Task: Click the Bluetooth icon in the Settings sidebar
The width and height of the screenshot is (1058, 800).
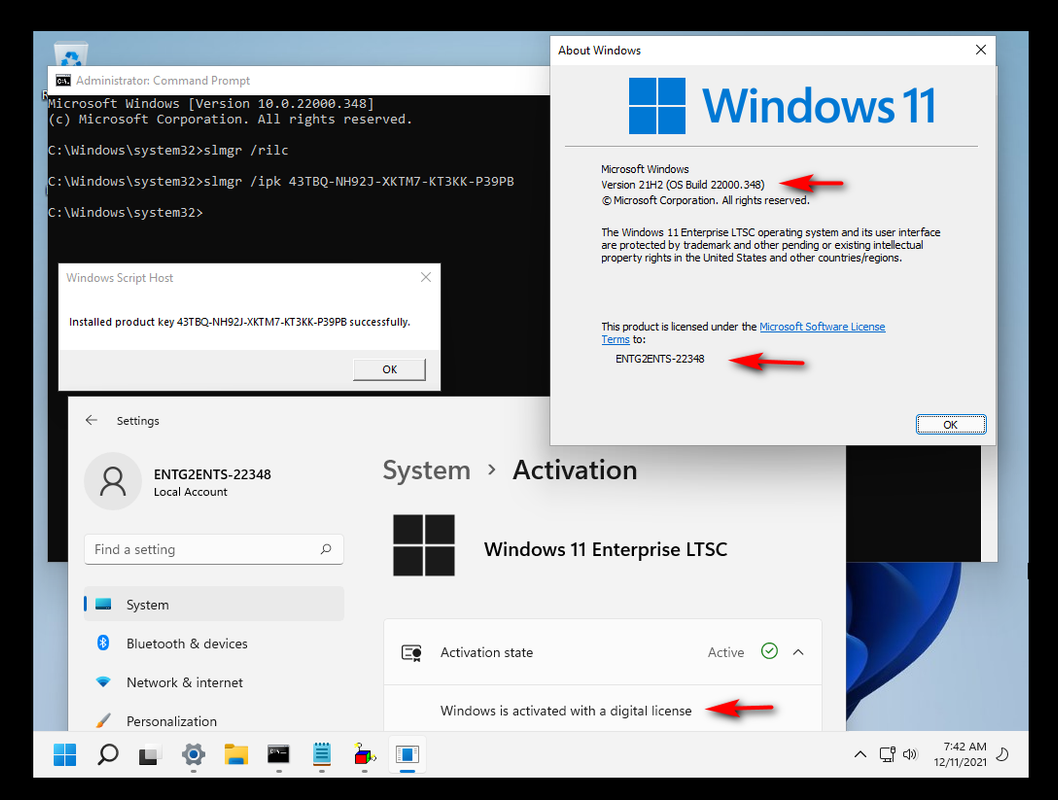Action: point(103,643)
